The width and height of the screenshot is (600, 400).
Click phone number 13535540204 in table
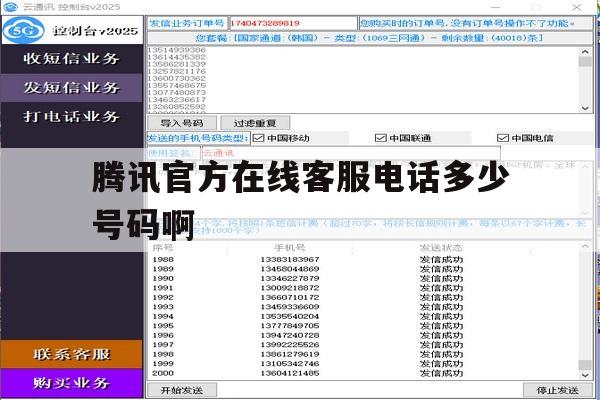[x=290, y=316]
